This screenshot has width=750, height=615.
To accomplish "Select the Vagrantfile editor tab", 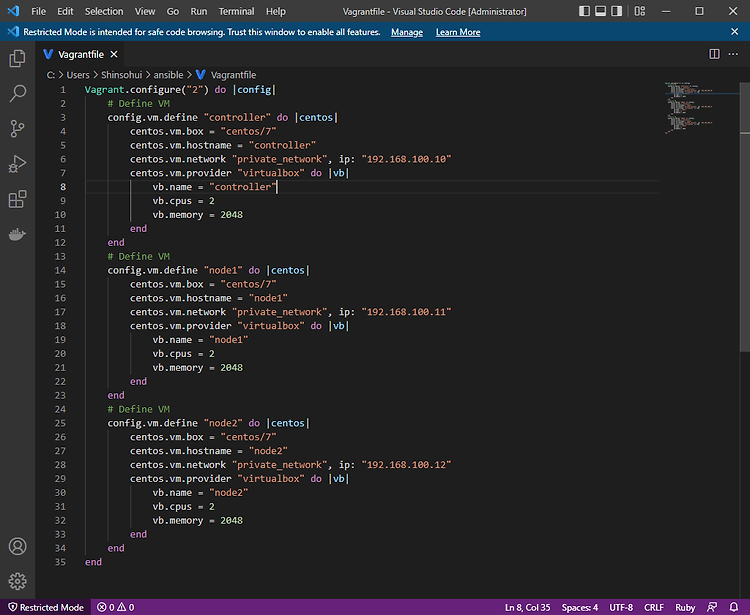I will tap(80, 55).
